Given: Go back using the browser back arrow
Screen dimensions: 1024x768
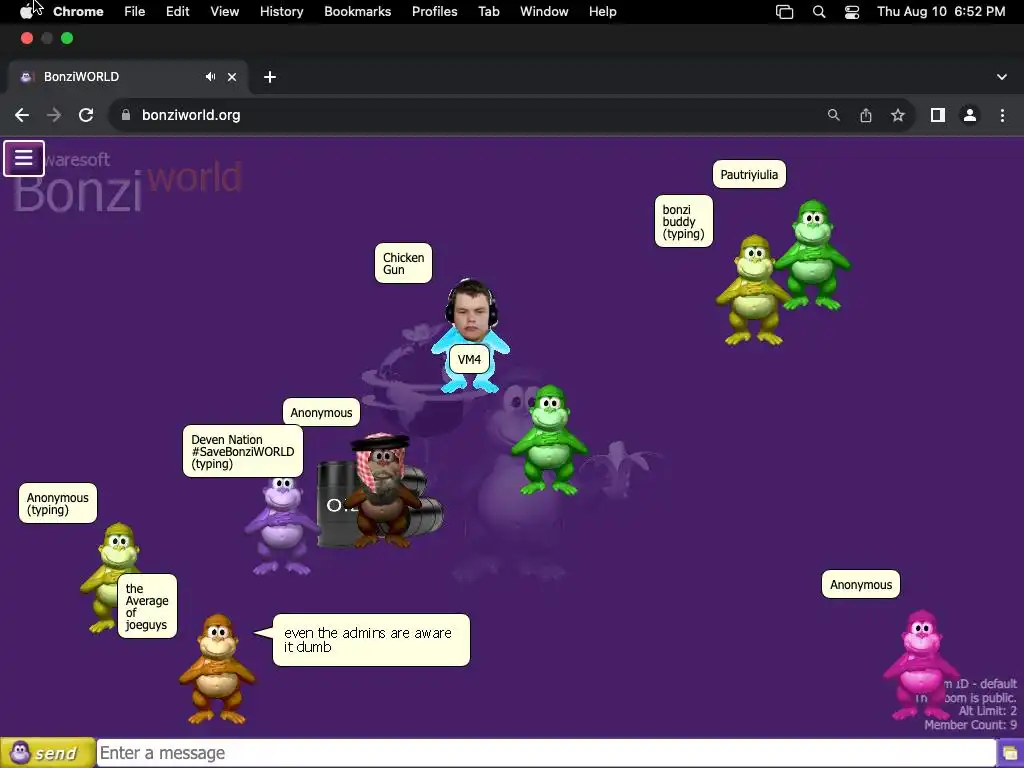Looking at the screenshot, I should (22, 115).
